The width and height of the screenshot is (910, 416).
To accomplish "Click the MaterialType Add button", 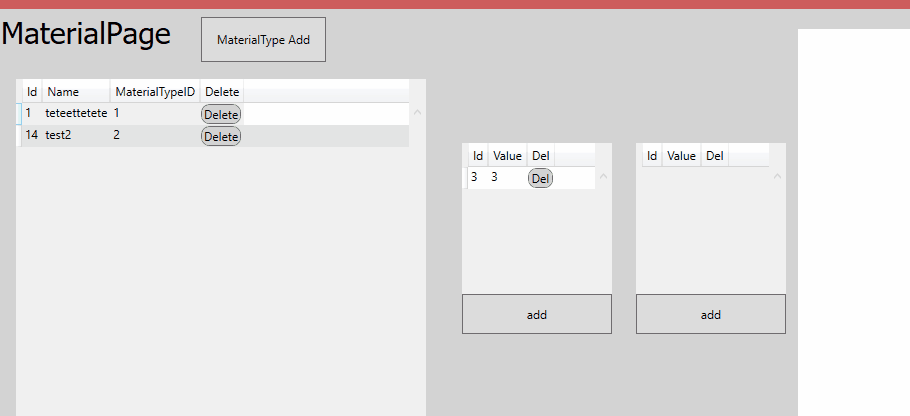I will click(x=263, y=40).
